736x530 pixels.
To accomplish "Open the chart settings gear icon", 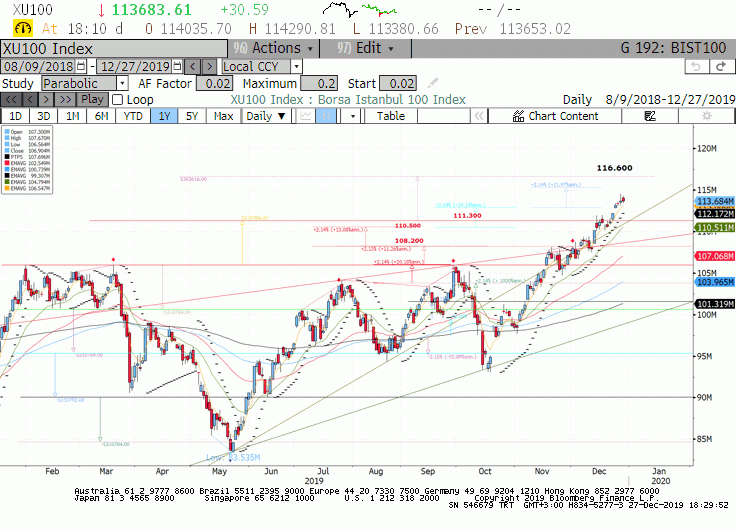I will (706, 116).
